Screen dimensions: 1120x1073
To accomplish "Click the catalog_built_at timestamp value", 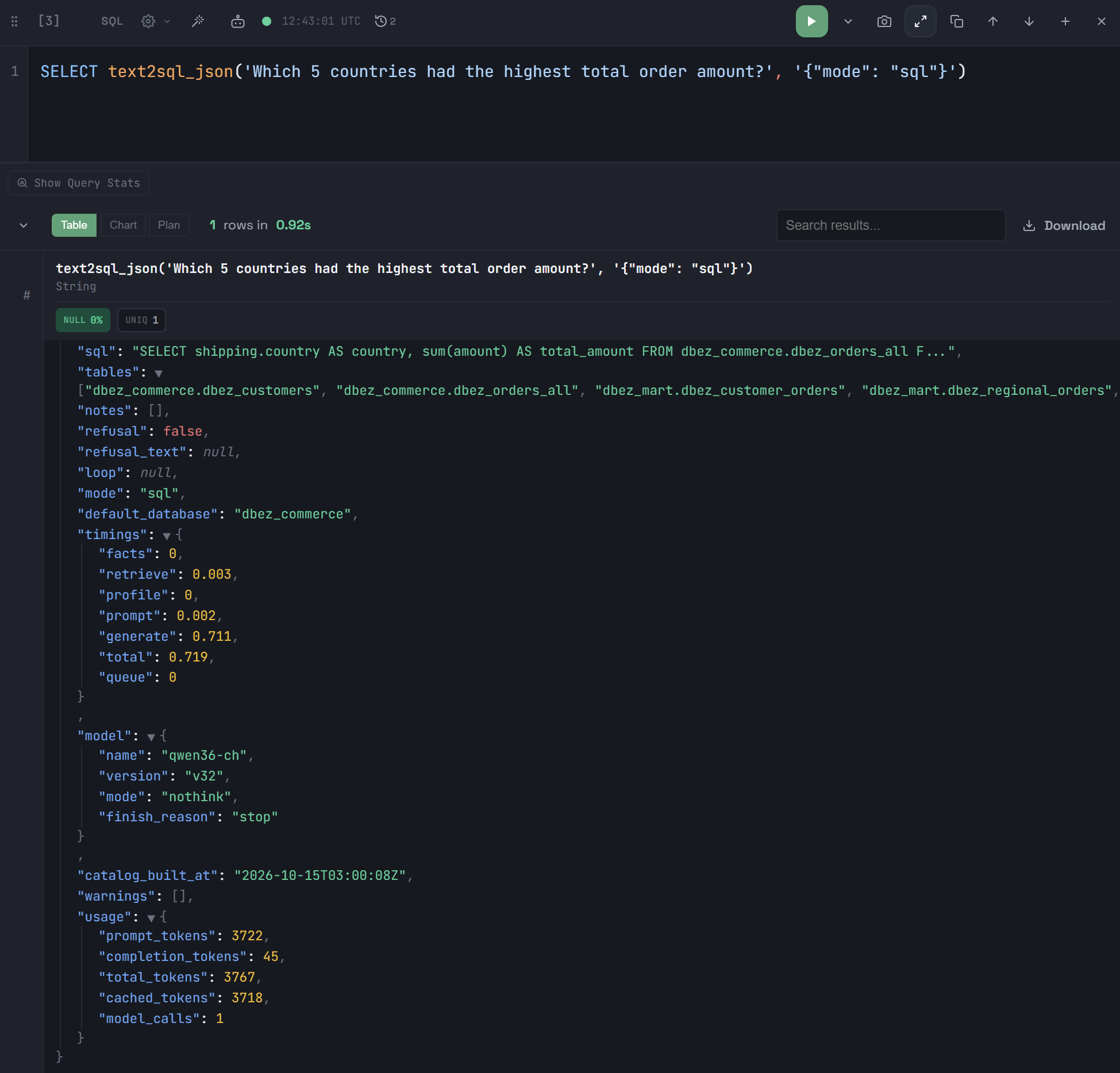I will pos(320,875).
